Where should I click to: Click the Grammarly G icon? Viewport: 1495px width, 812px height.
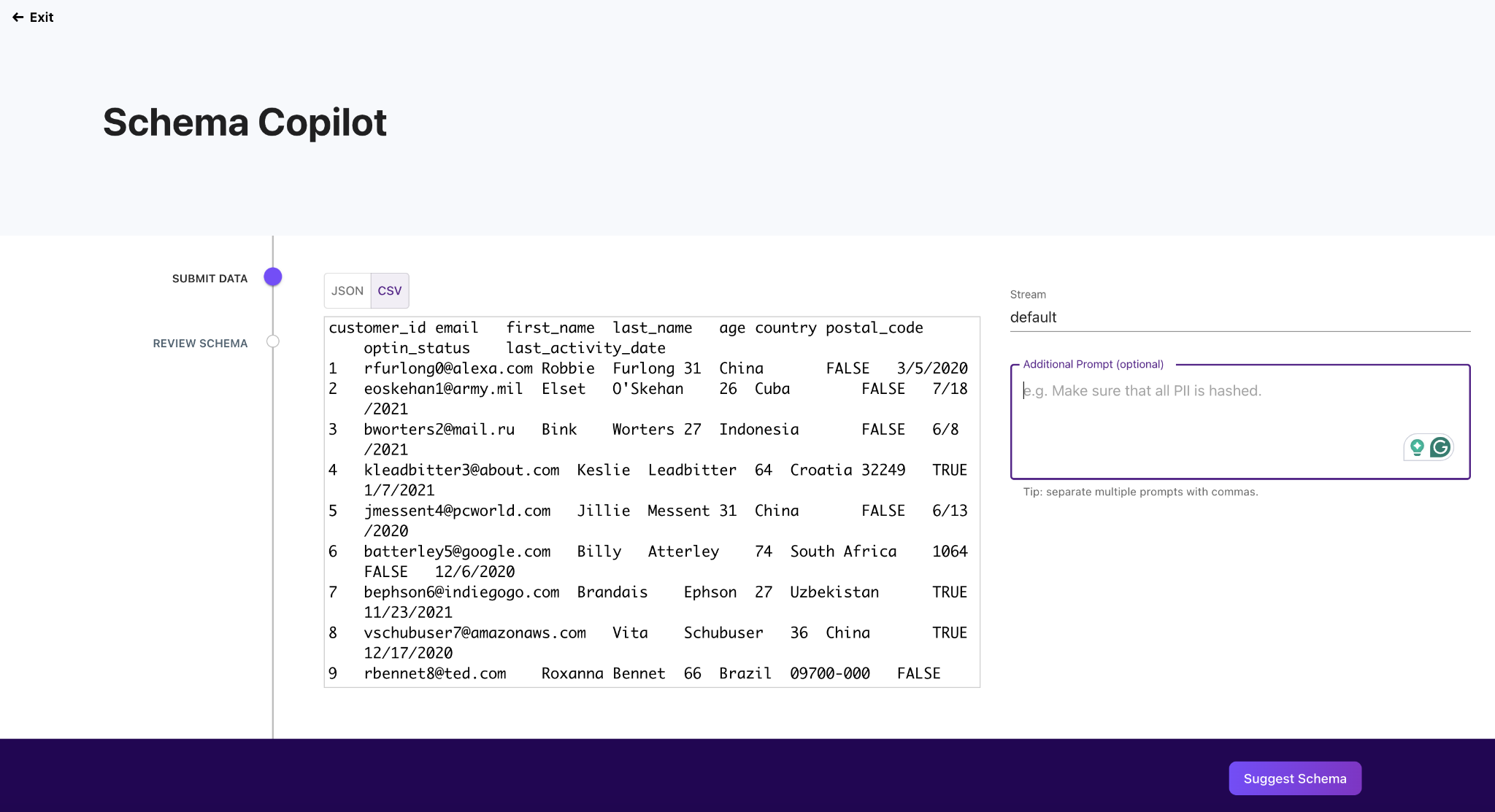click(x=1440, y=447)
